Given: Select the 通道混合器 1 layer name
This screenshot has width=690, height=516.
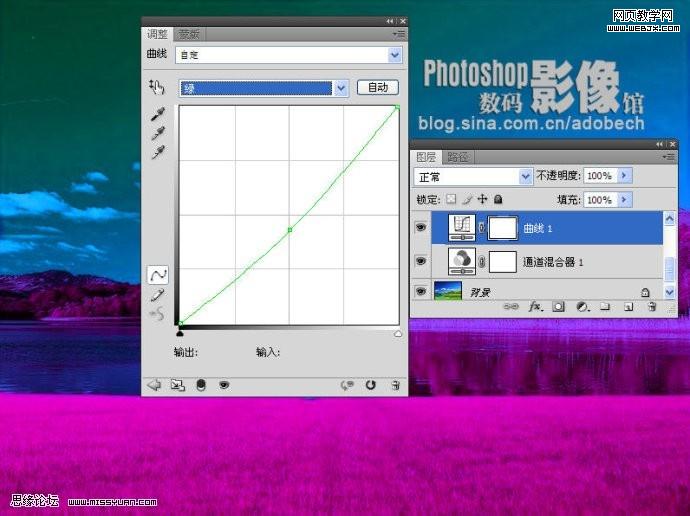Looking at the screenshot, I should pyautogui.click(x=553, y=262).
